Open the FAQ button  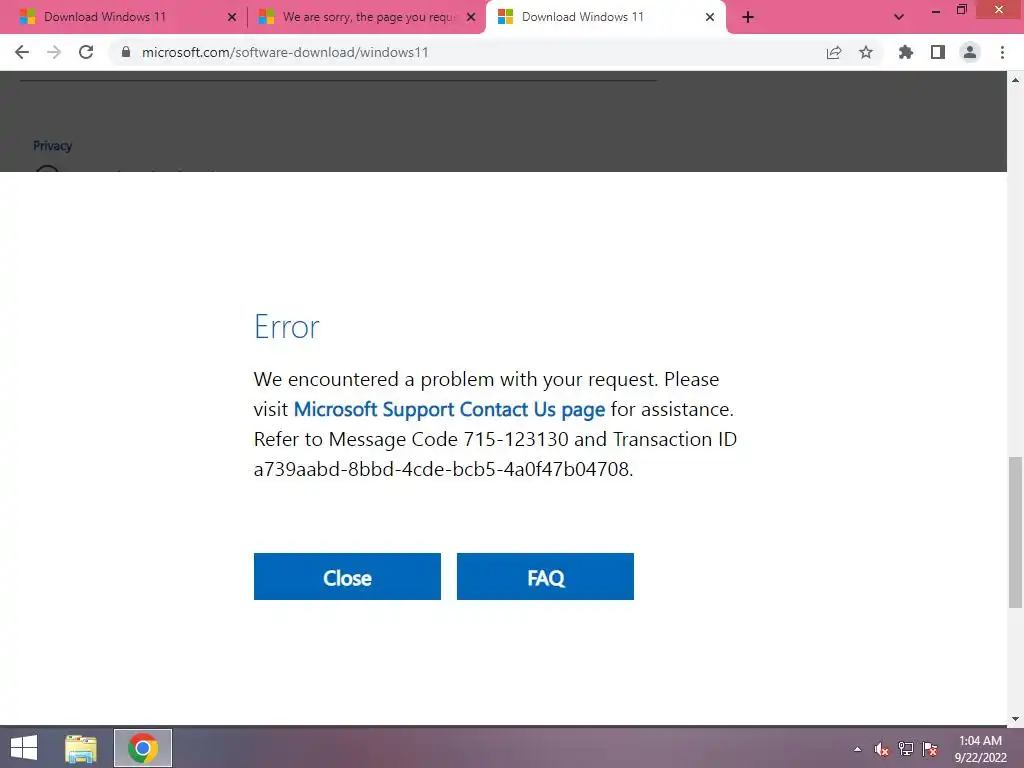(x=545, y=577)
